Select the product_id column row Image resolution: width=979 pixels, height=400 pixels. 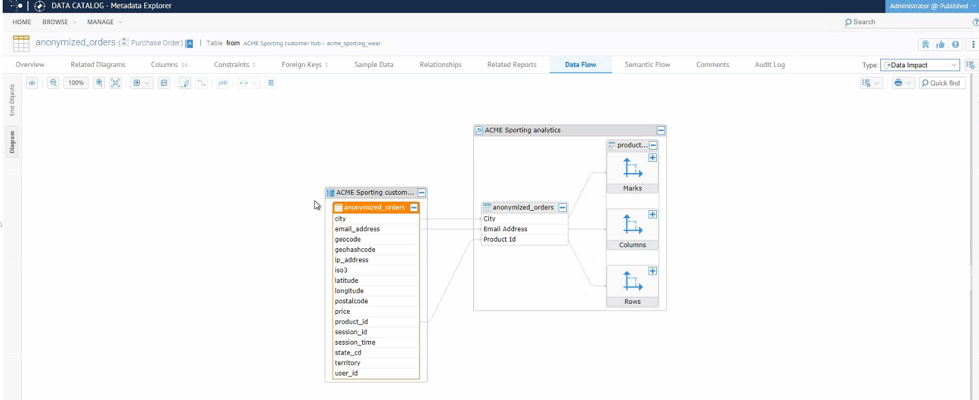click(376, 321)
